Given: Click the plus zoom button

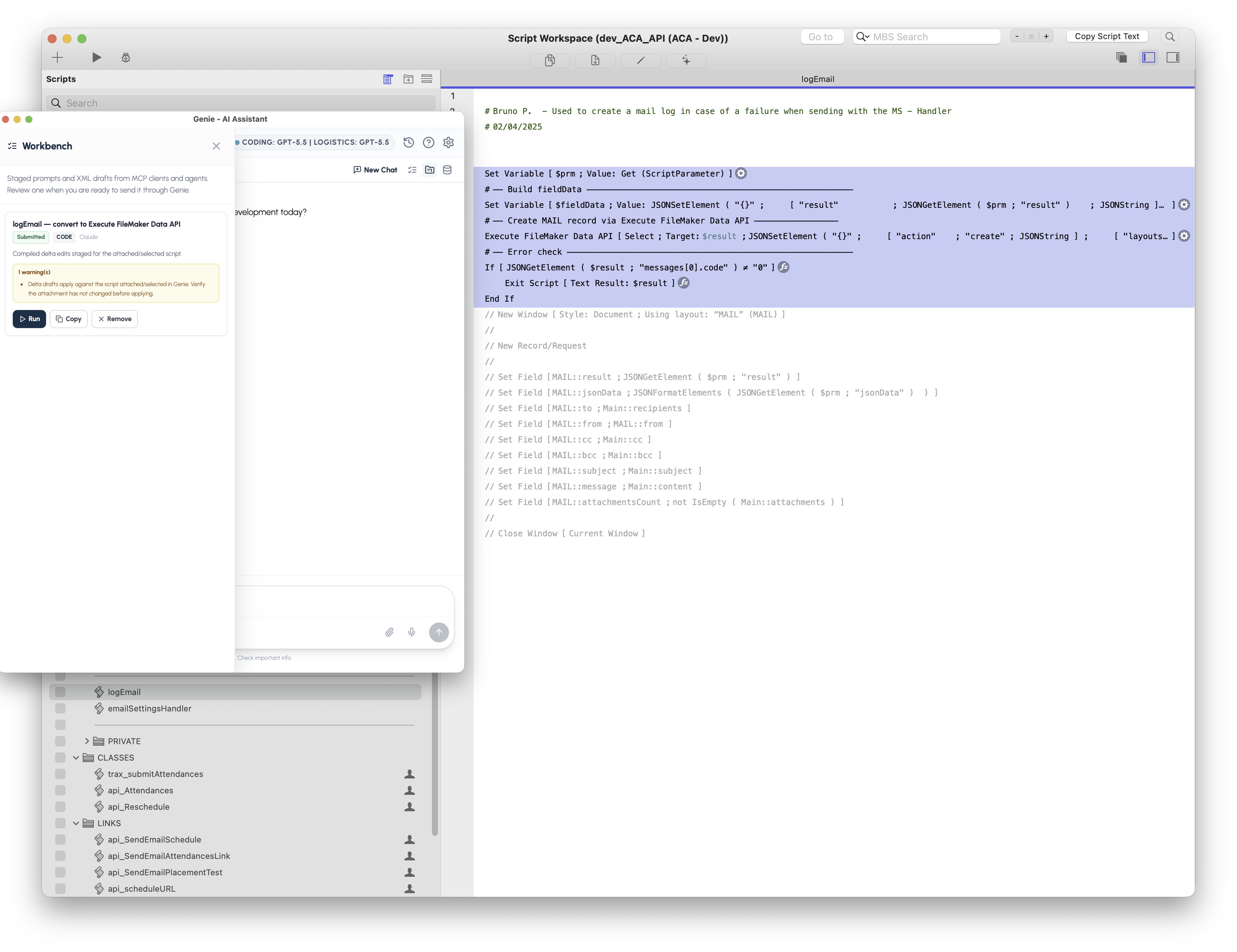Looking at the screenshot, I should point(1046,36).
